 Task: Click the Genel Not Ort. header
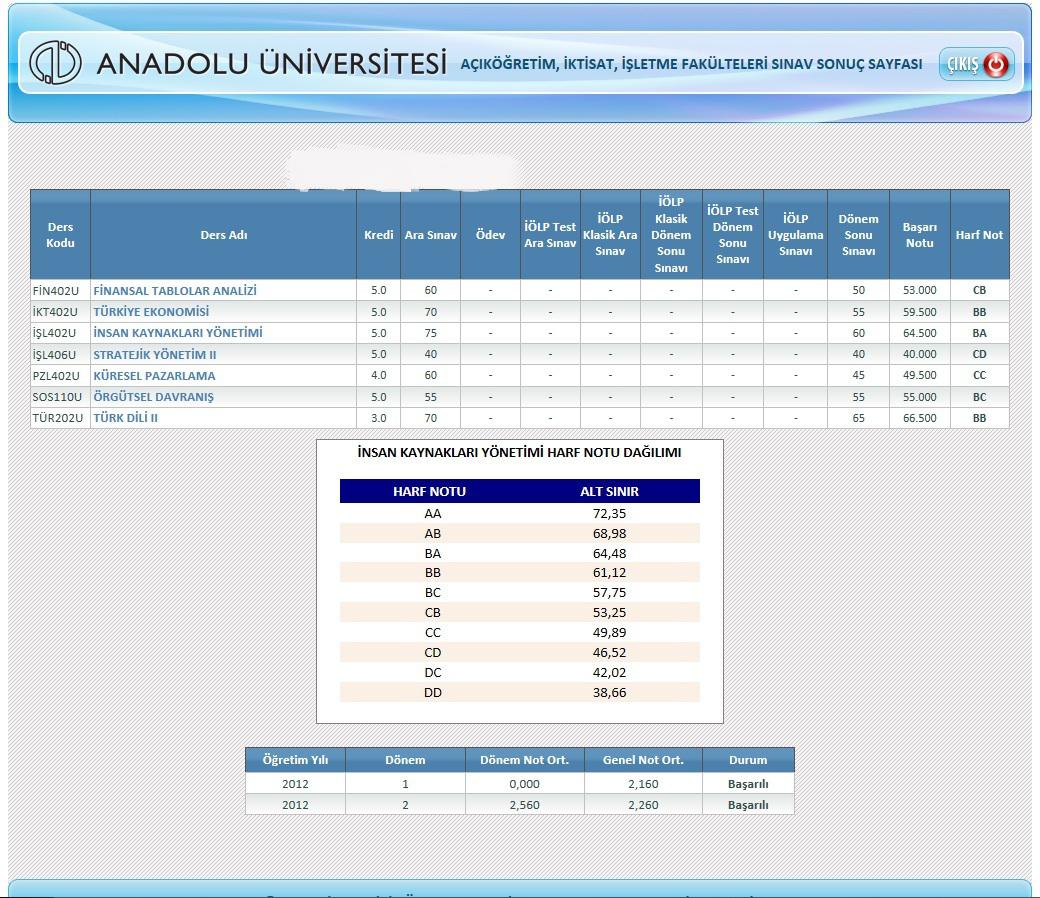tap(643, 760)
